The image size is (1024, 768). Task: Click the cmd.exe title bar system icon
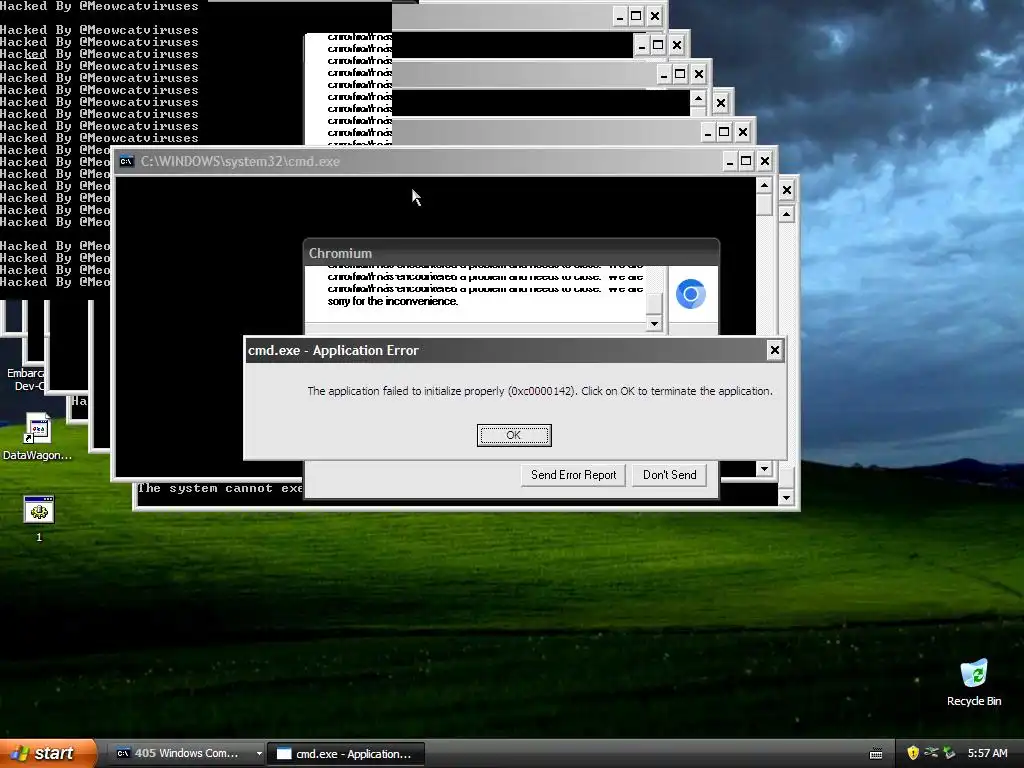coord(127,161)
